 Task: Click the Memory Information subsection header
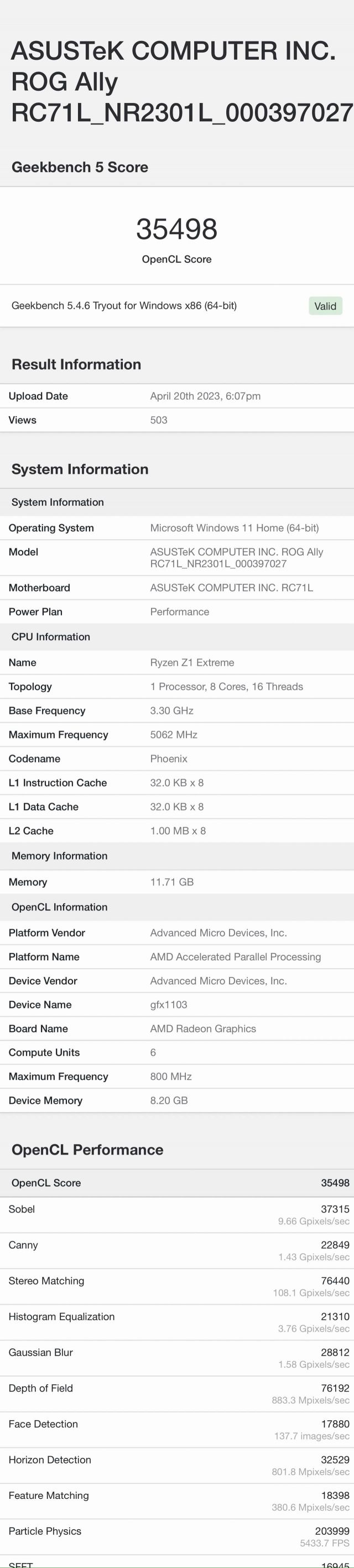59,856
